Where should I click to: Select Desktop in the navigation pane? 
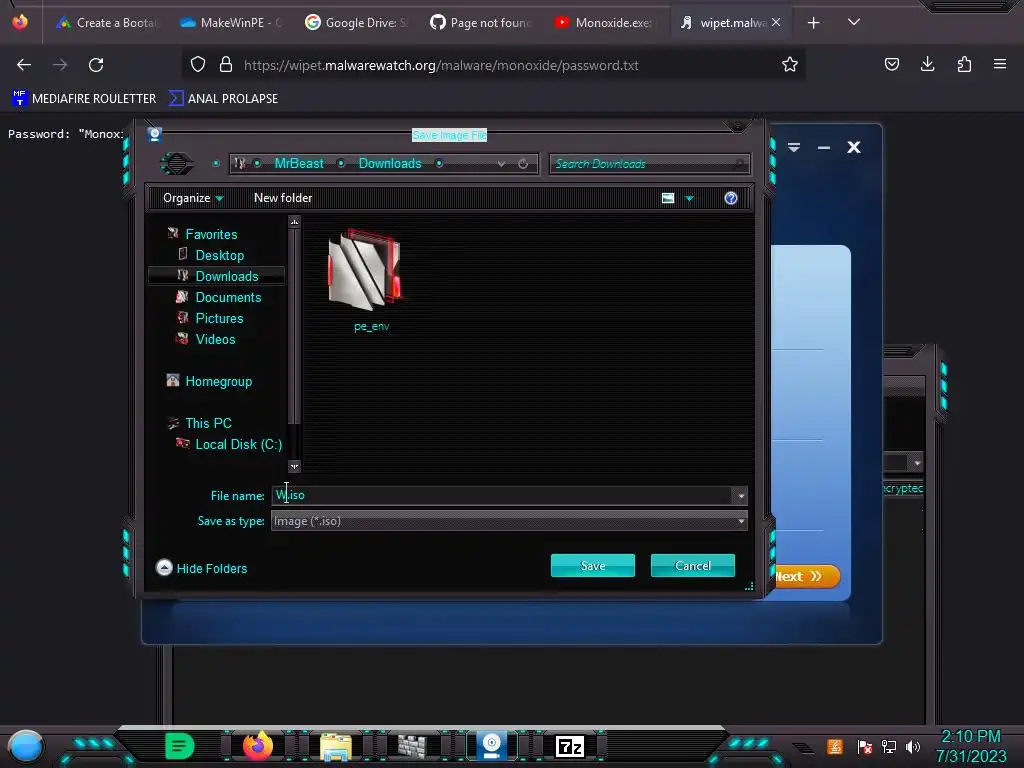click(x=219, y=255)
